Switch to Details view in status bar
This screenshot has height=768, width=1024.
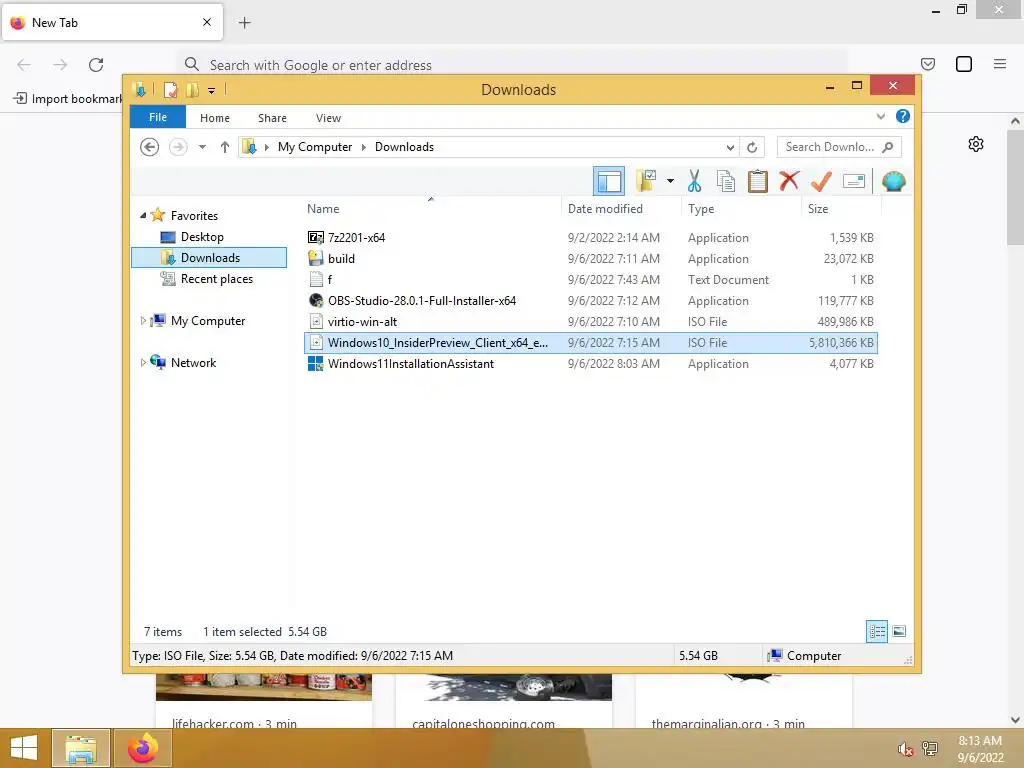(x=876, y=631)
